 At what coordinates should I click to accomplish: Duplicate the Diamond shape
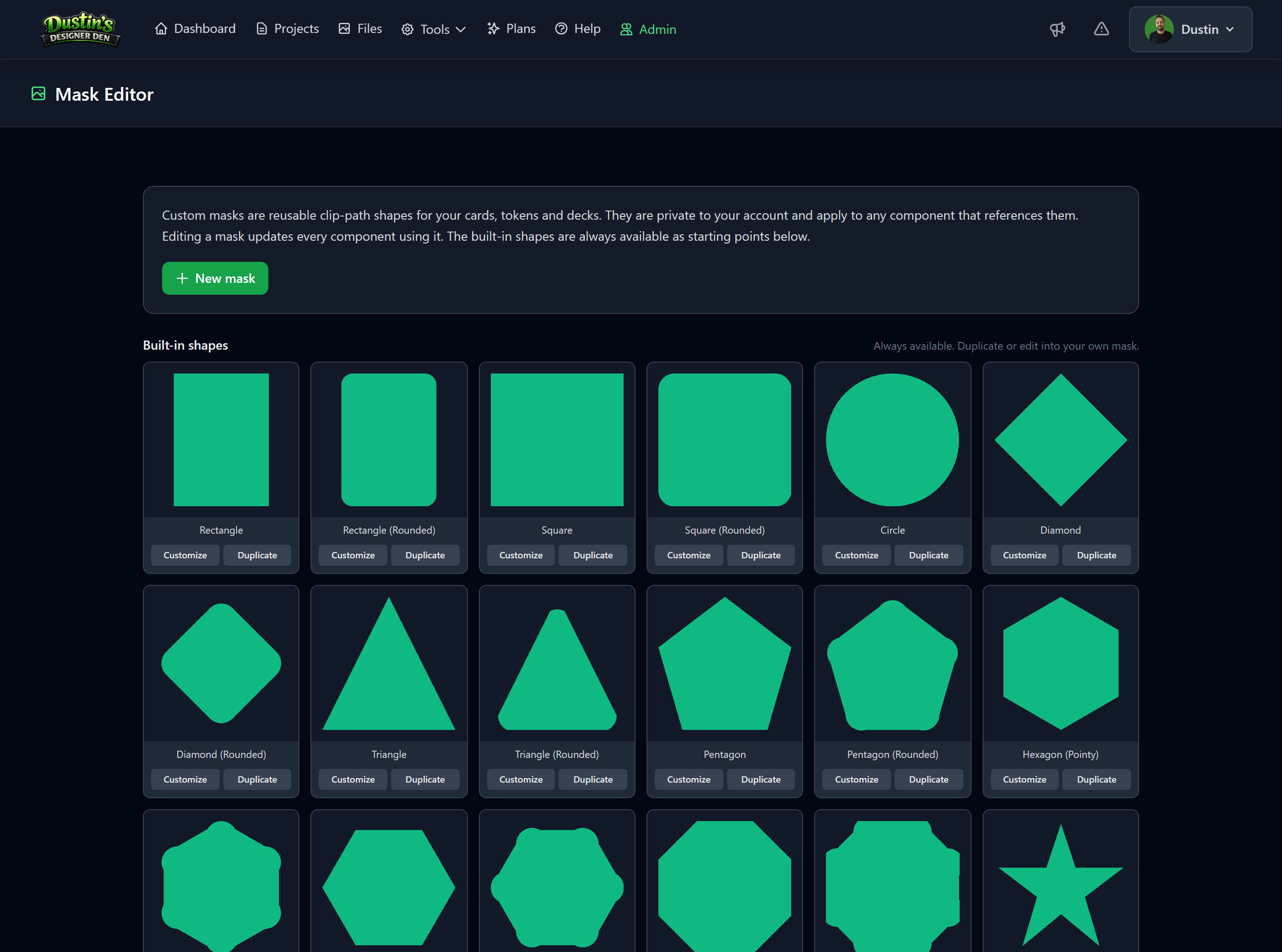coord(1097,555)
